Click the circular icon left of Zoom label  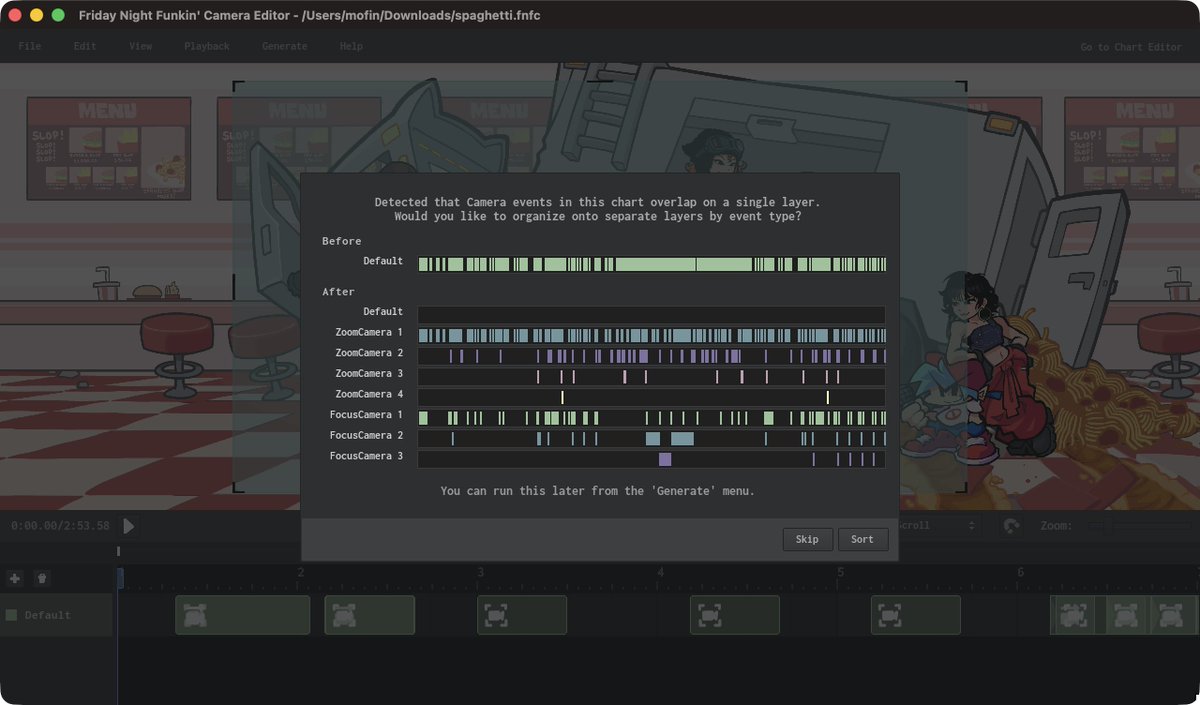coord(1011,525)
